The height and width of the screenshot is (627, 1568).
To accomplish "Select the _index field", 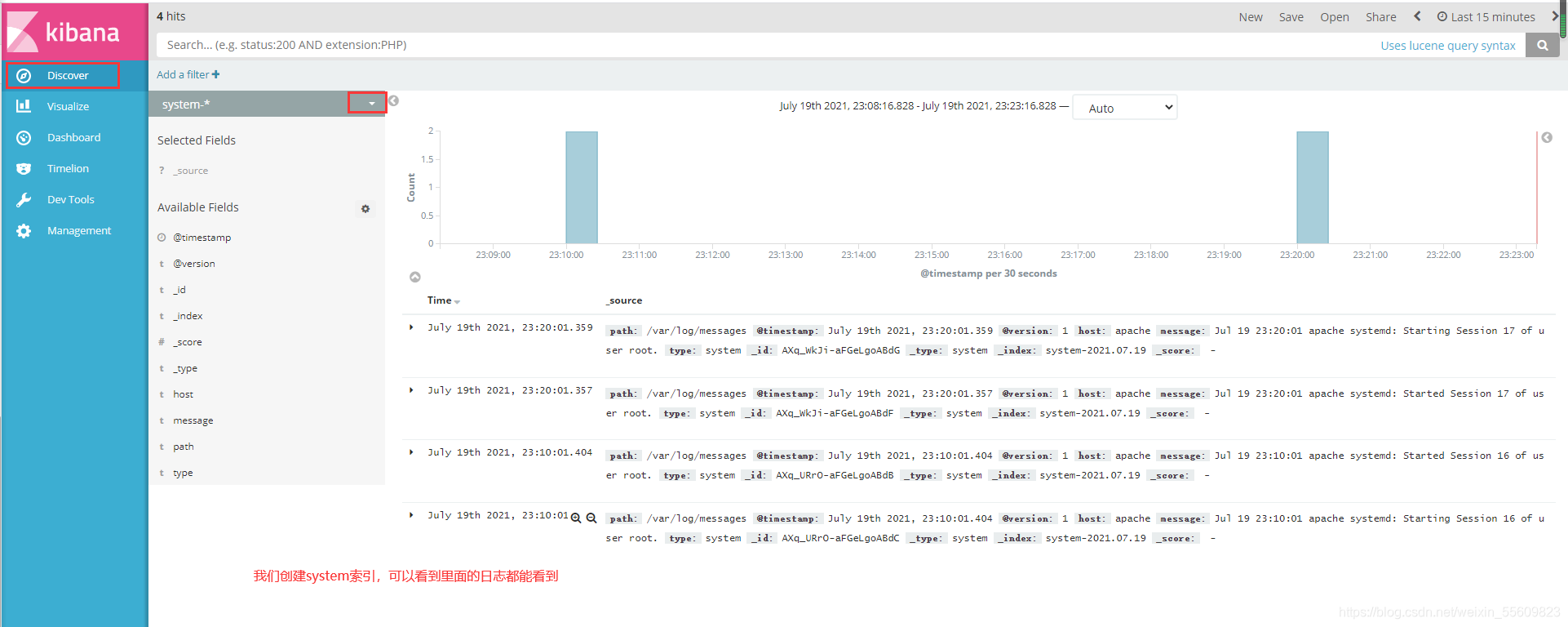I will coord(188,316).
